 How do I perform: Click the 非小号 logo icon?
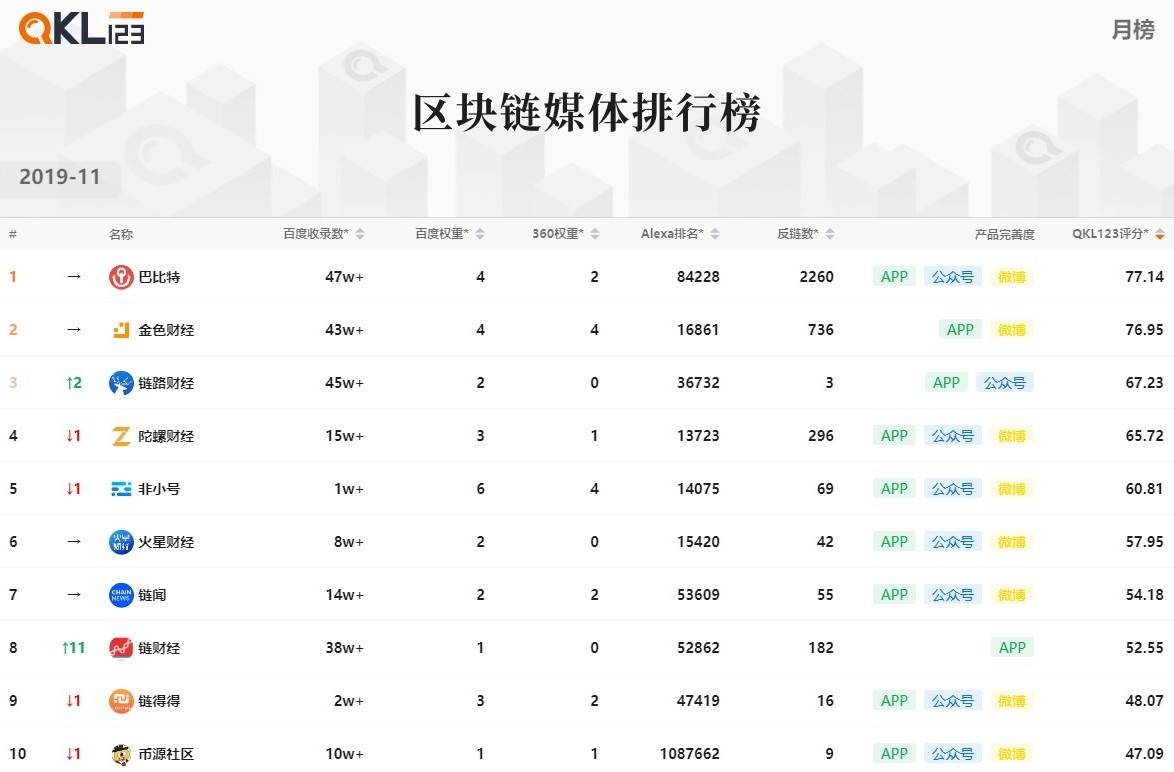121,489
